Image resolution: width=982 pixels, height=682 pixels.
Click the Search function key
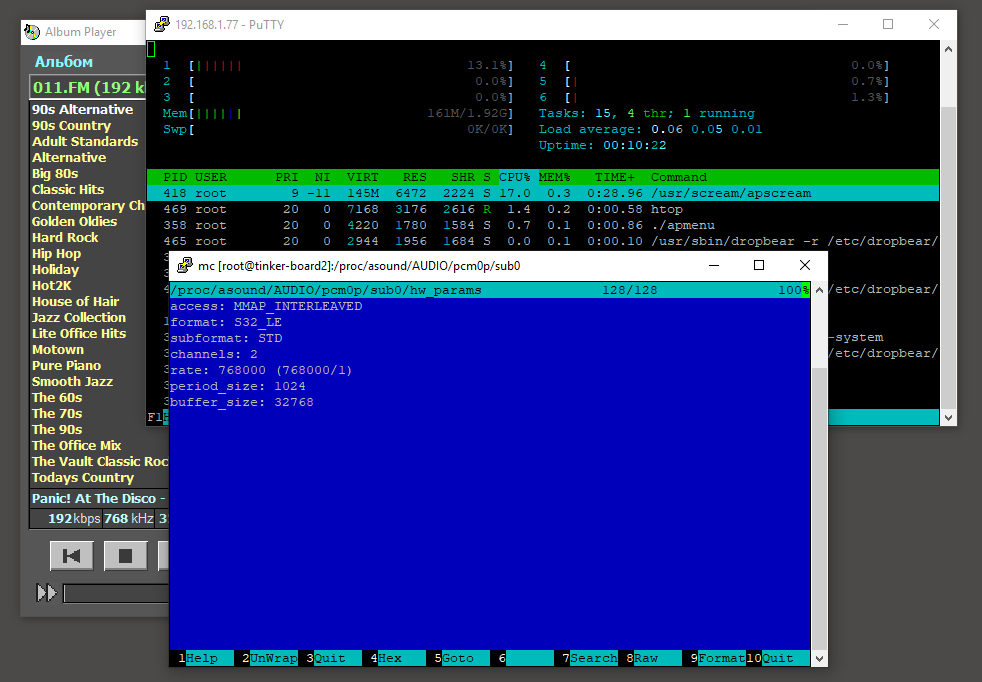pyautogui.click(x=594, y=658)
